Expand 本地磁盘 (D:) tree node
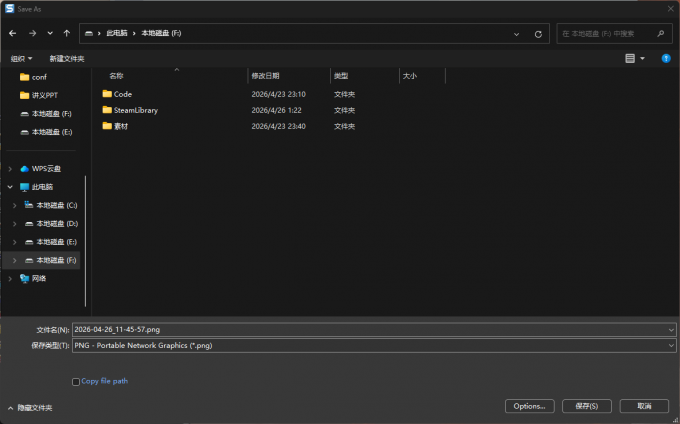680x424 pixels. (x=14, y=224)
